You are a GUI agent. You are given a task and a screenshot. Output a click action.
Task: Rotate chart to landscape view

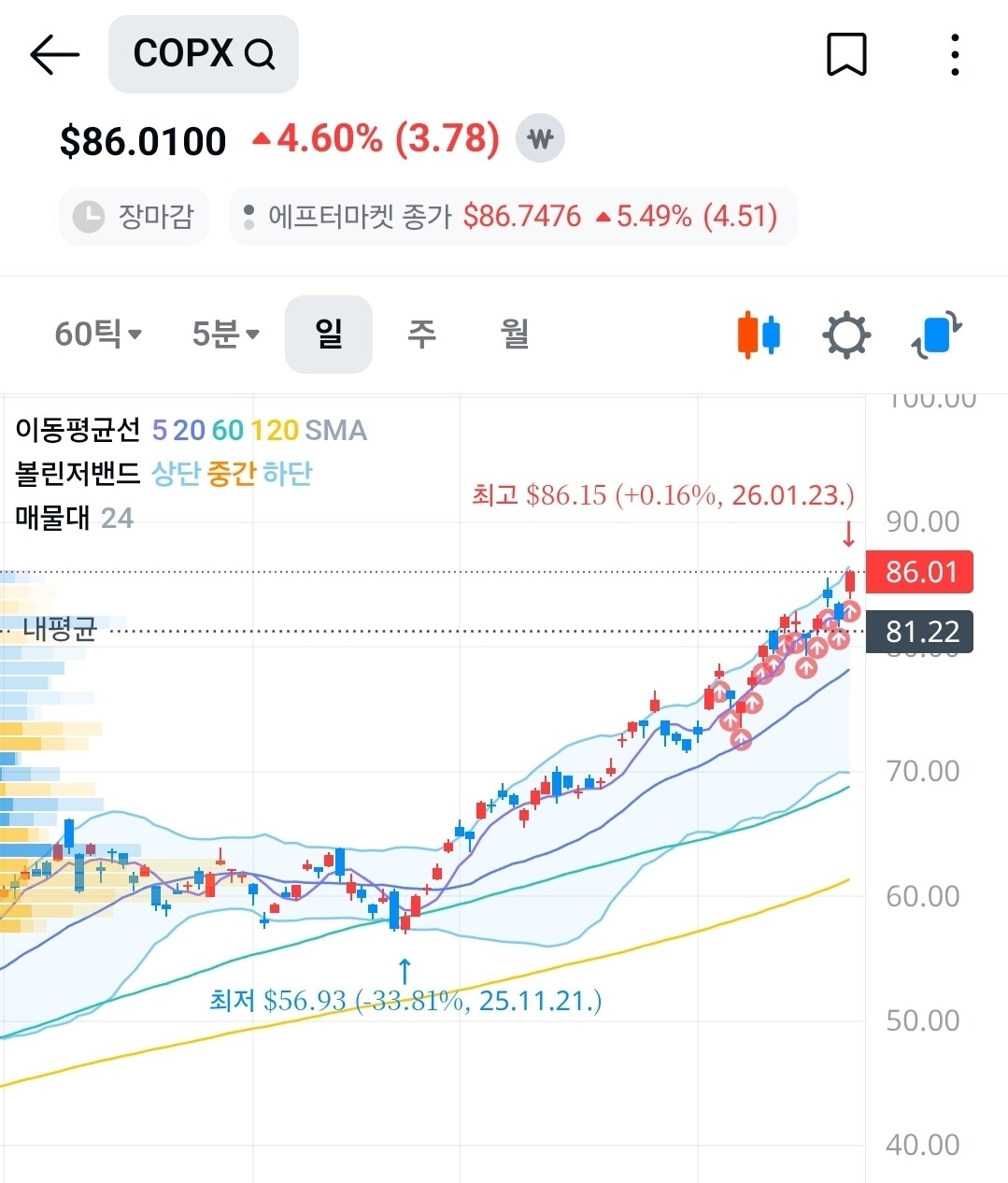click(936, 335)
